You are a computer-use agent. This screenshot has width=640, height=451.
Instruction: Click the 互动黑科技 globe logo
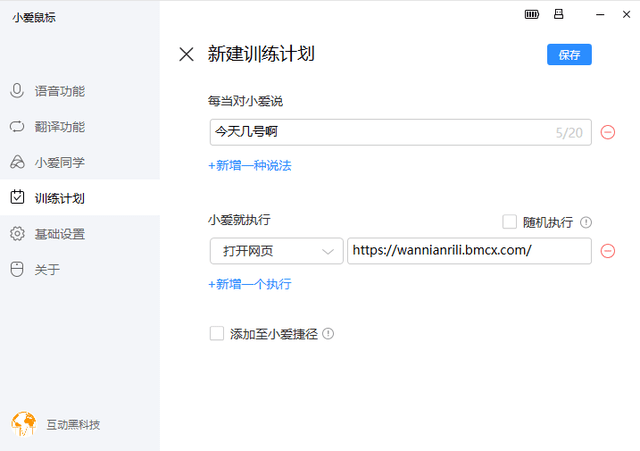pos(23,424)
